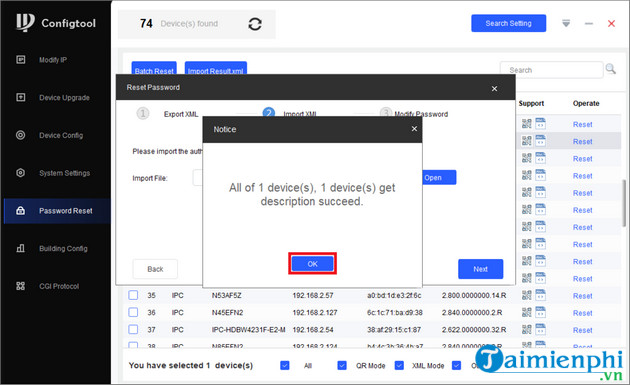Click the Building Config icon
The height and width of the screenshot is (385, 630).
point(20,248)
